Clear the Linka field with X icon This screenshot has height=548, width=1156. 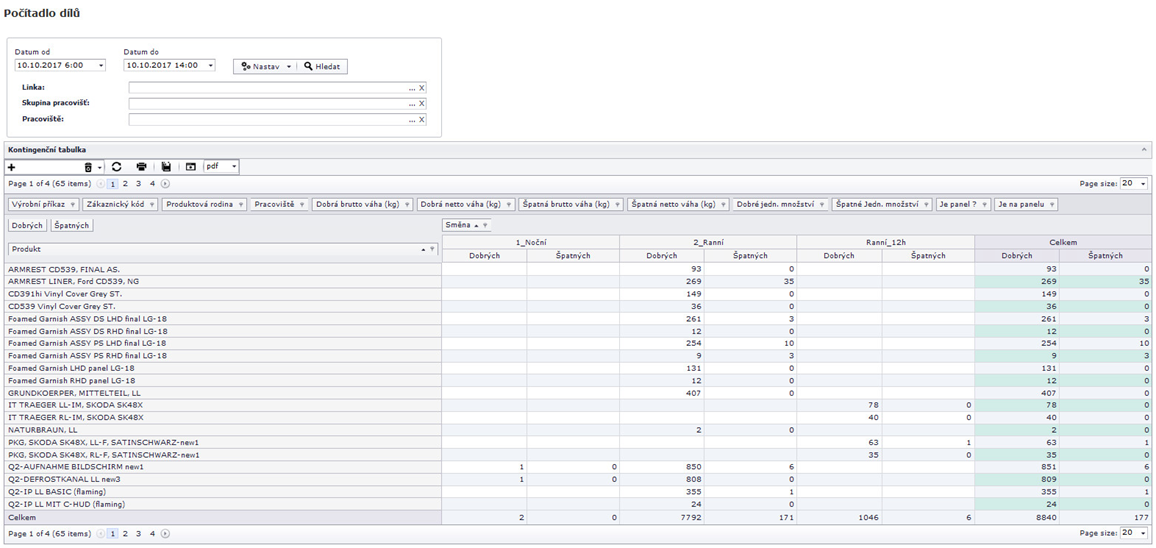click(422, 88)
